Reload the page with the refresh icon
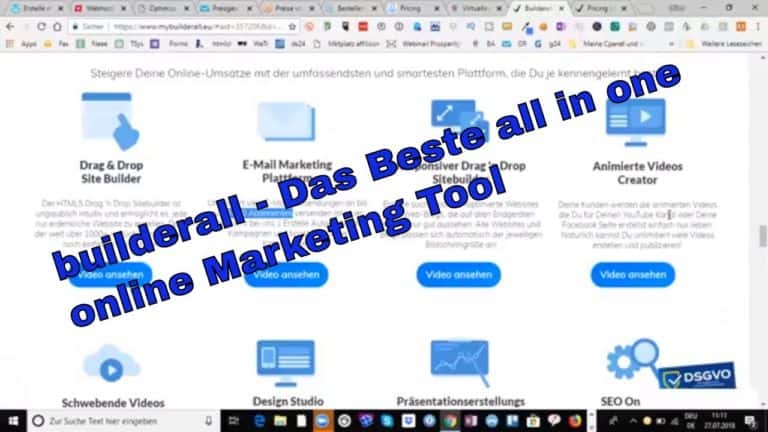This screenshot has width=768, height=432. tap(41, 26)
